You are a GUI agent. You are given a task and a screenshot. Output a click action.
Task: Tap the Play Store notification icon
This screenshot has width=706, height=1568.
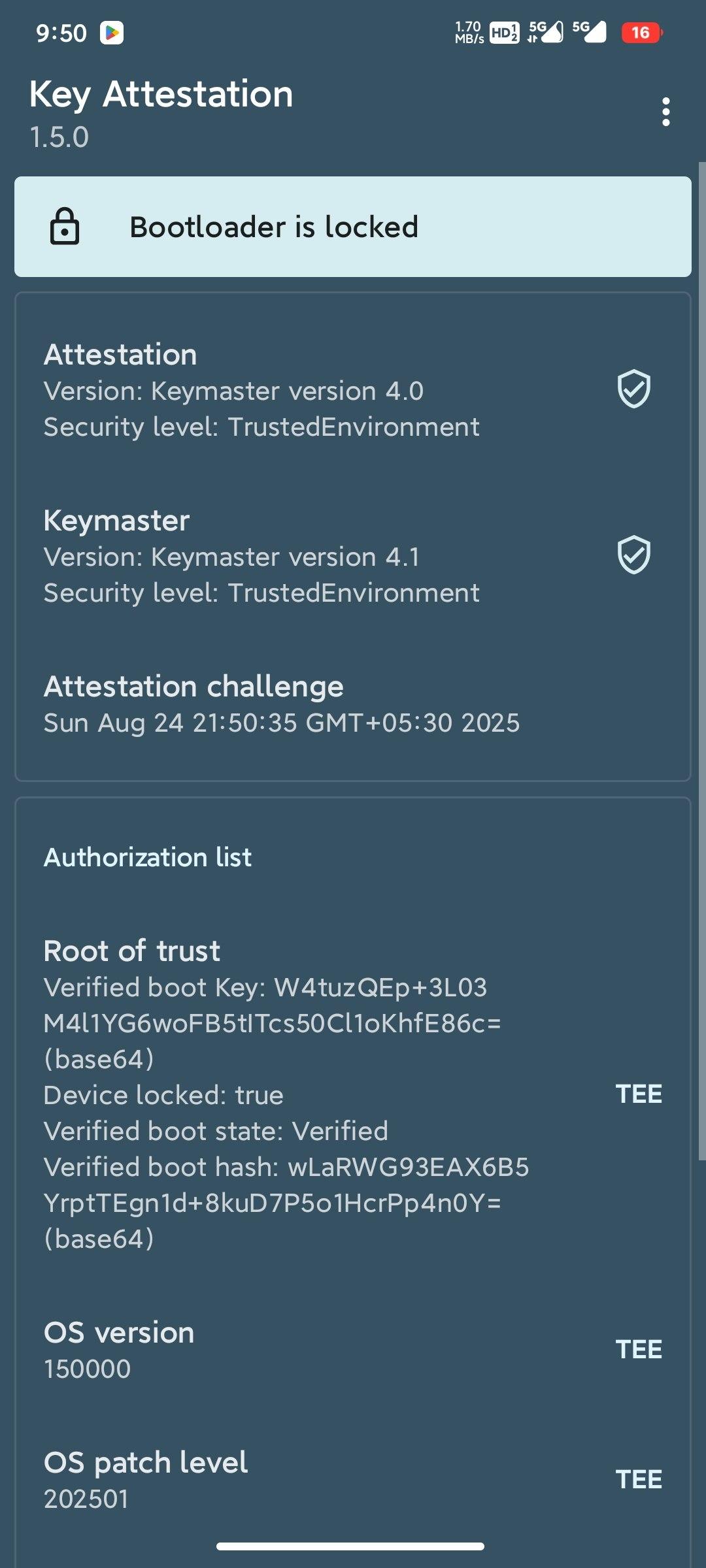pyautogui.click(x=112, y=33)
